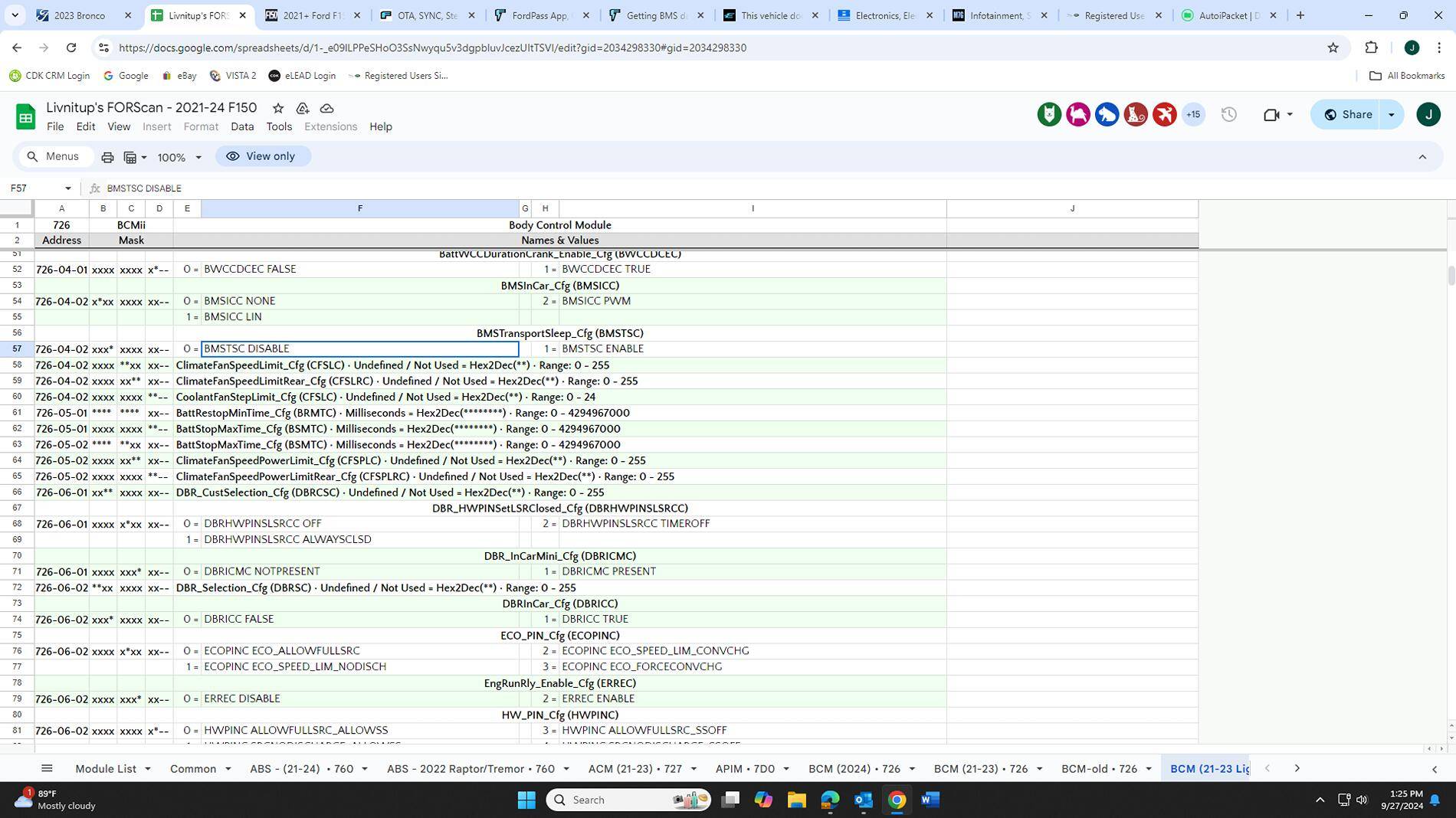Open the all sheets list icon

pos(47,768)
